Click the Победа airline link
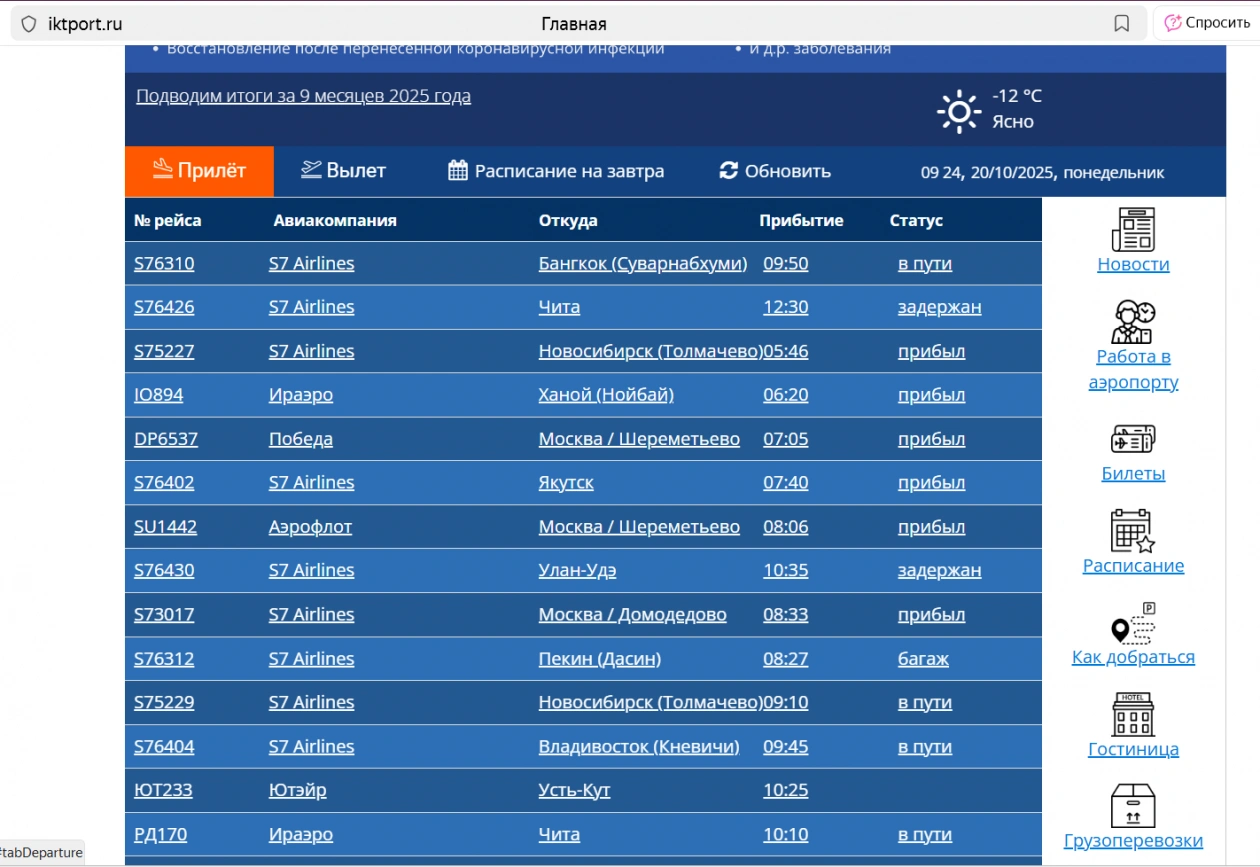1260x867 pixels. point(300,439)
